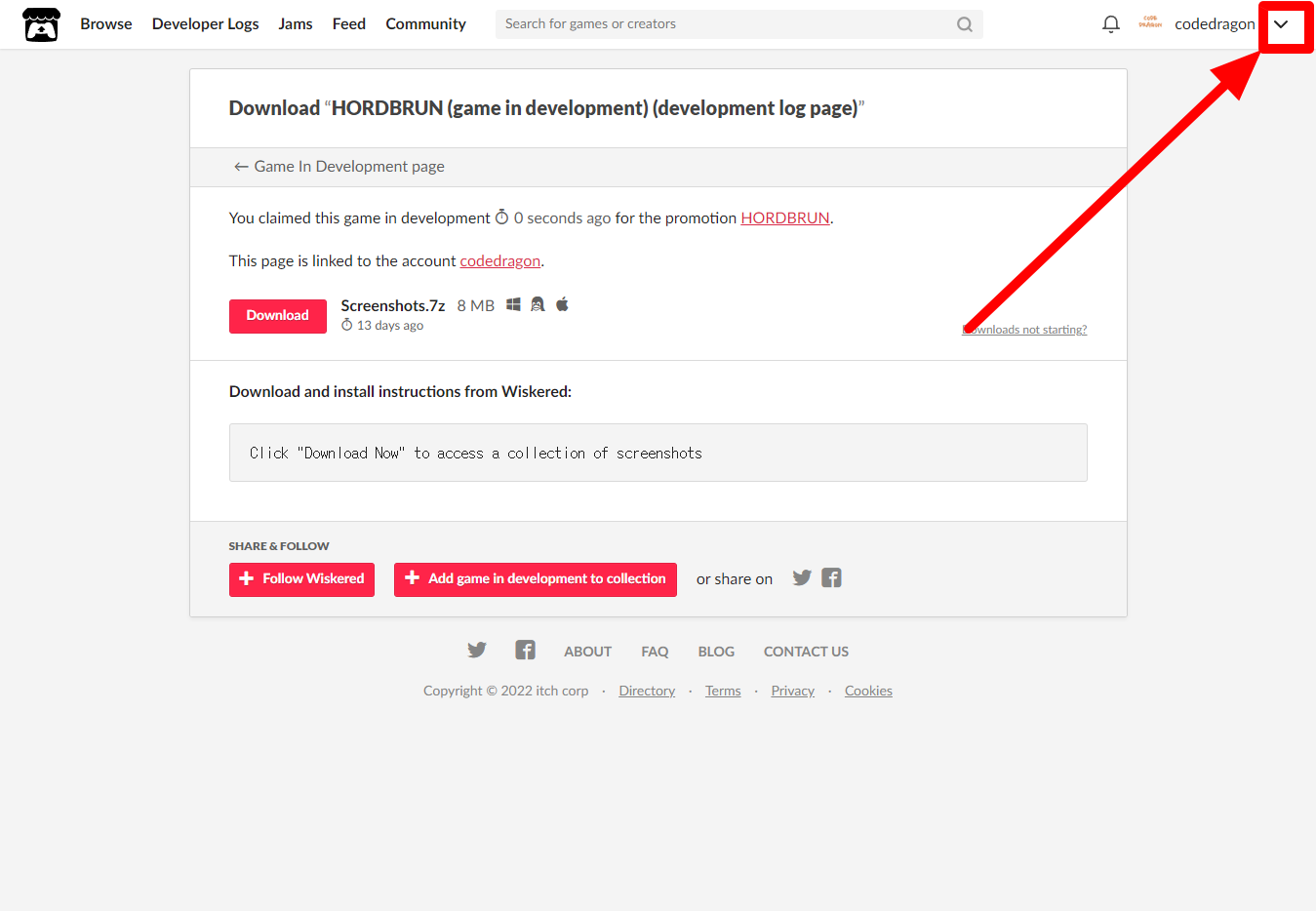Open the BLOG footer link
1316x911 pixels.
coord(716,652)
